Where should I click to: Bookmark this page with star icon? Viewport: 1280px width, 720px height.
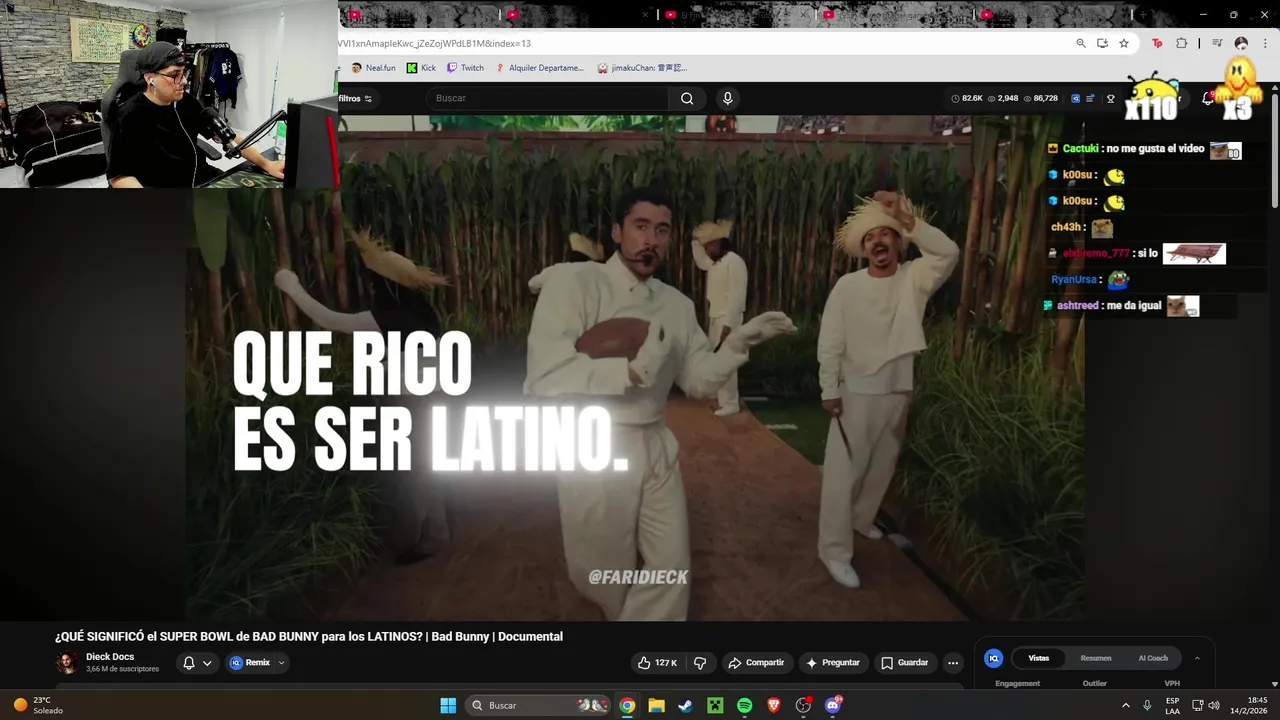pos(1124,43)
